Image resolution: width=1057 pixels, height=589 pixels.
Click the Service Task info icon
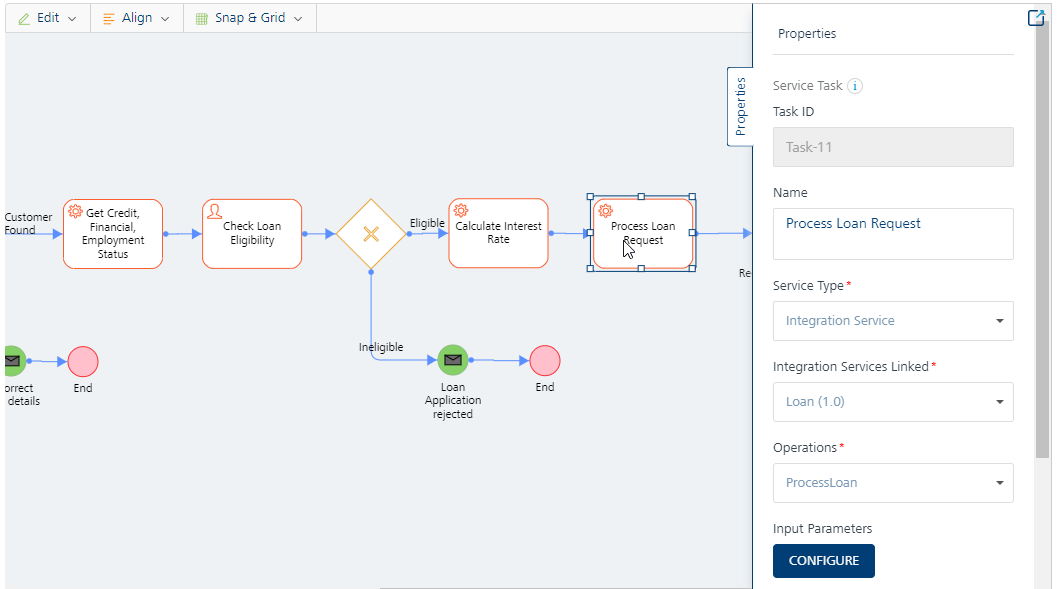click(855, 86)
